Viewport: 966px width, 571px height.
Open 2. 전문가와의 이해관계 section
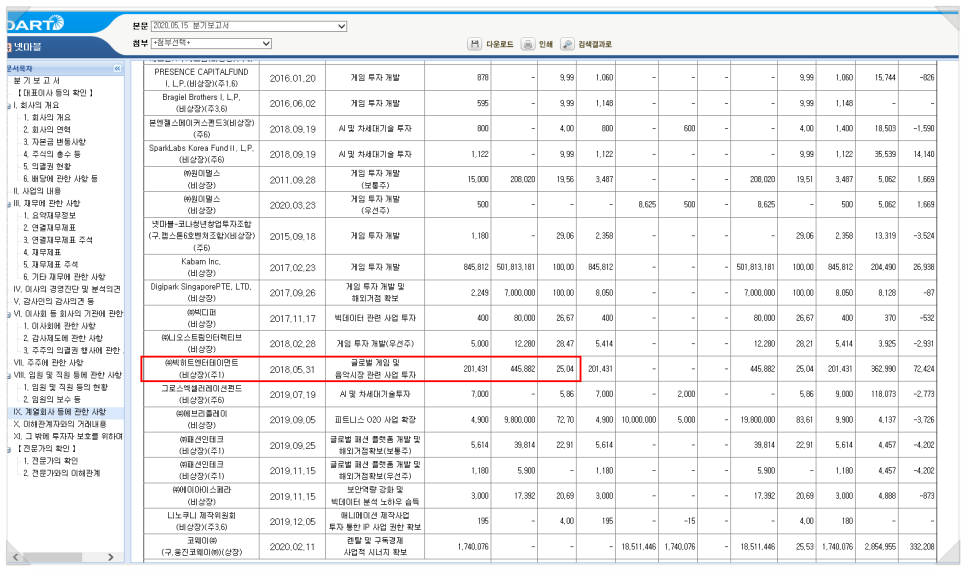point(61,474)
